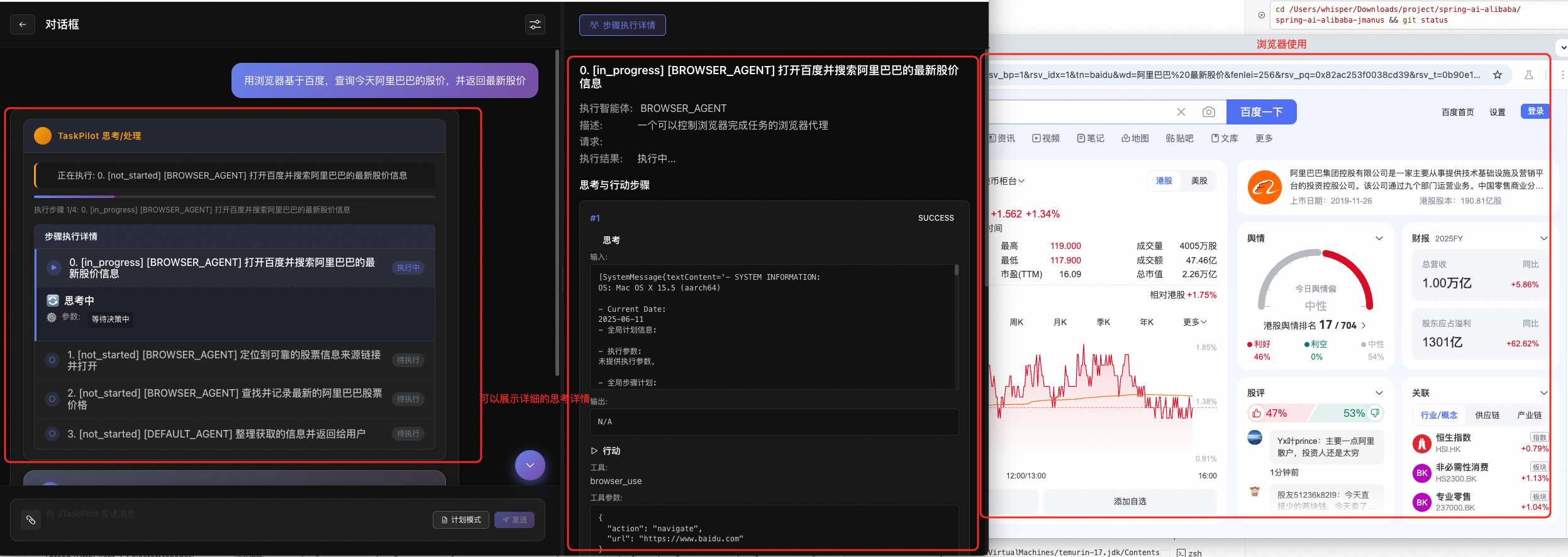Expand the 舆情 panel chevron

(1379, 238)
